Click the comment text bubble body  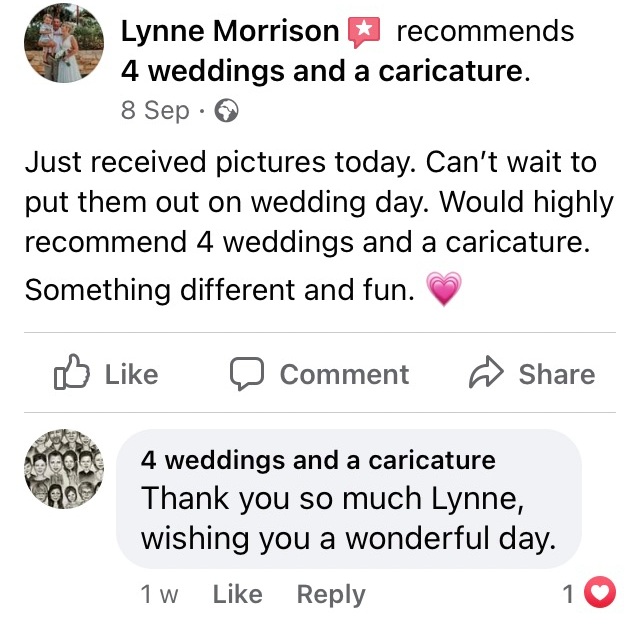coord(348,520)
